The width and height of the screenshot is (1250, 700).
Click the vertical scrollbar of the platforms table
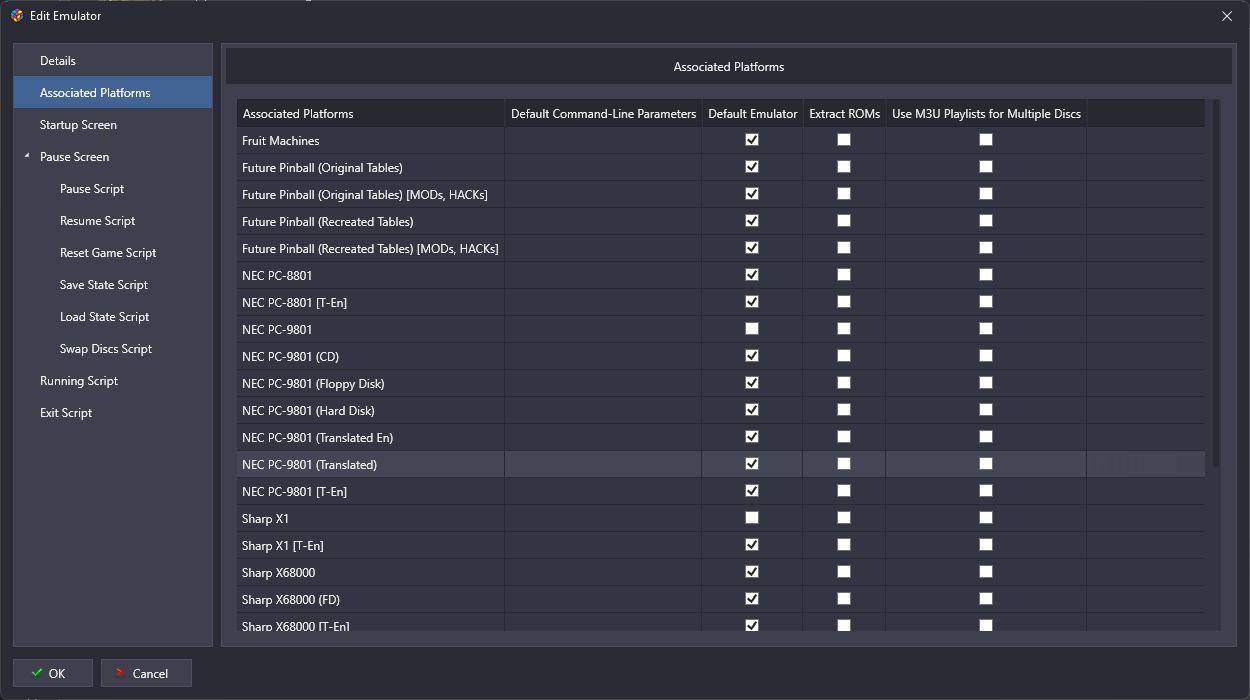tap(1216, 283)
